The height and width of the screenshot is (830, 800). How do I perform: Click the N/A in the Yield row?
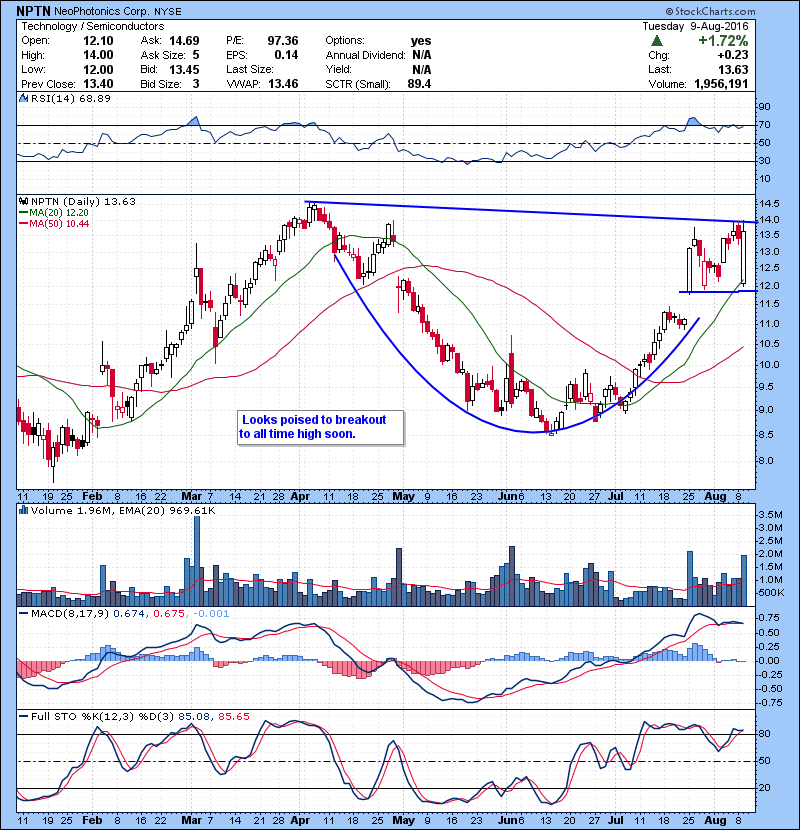pos(421,69)
